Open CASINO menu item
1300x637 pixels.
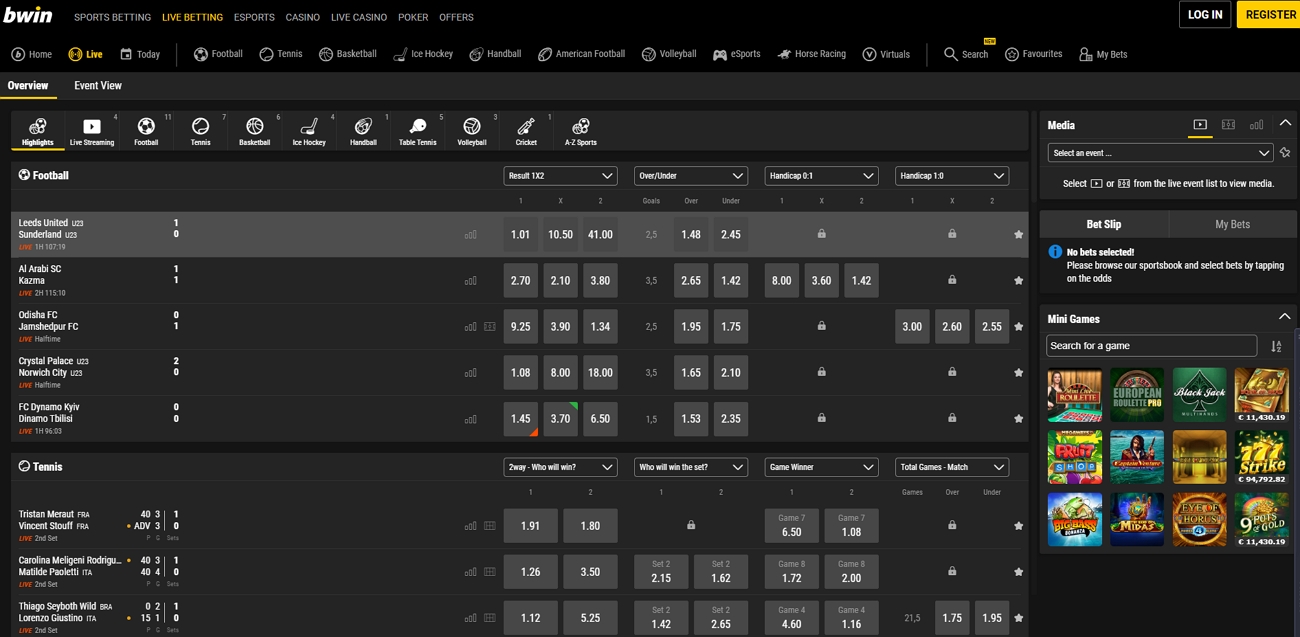point(303,17)
